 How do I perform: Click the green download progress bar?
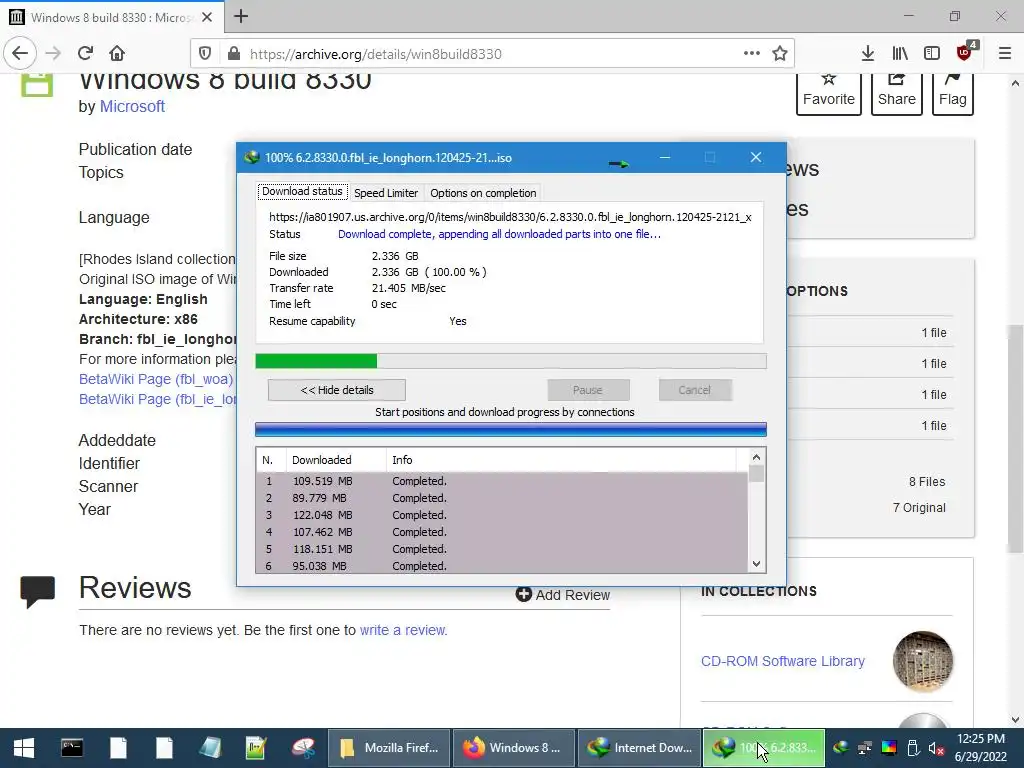[x=511, y=361]
